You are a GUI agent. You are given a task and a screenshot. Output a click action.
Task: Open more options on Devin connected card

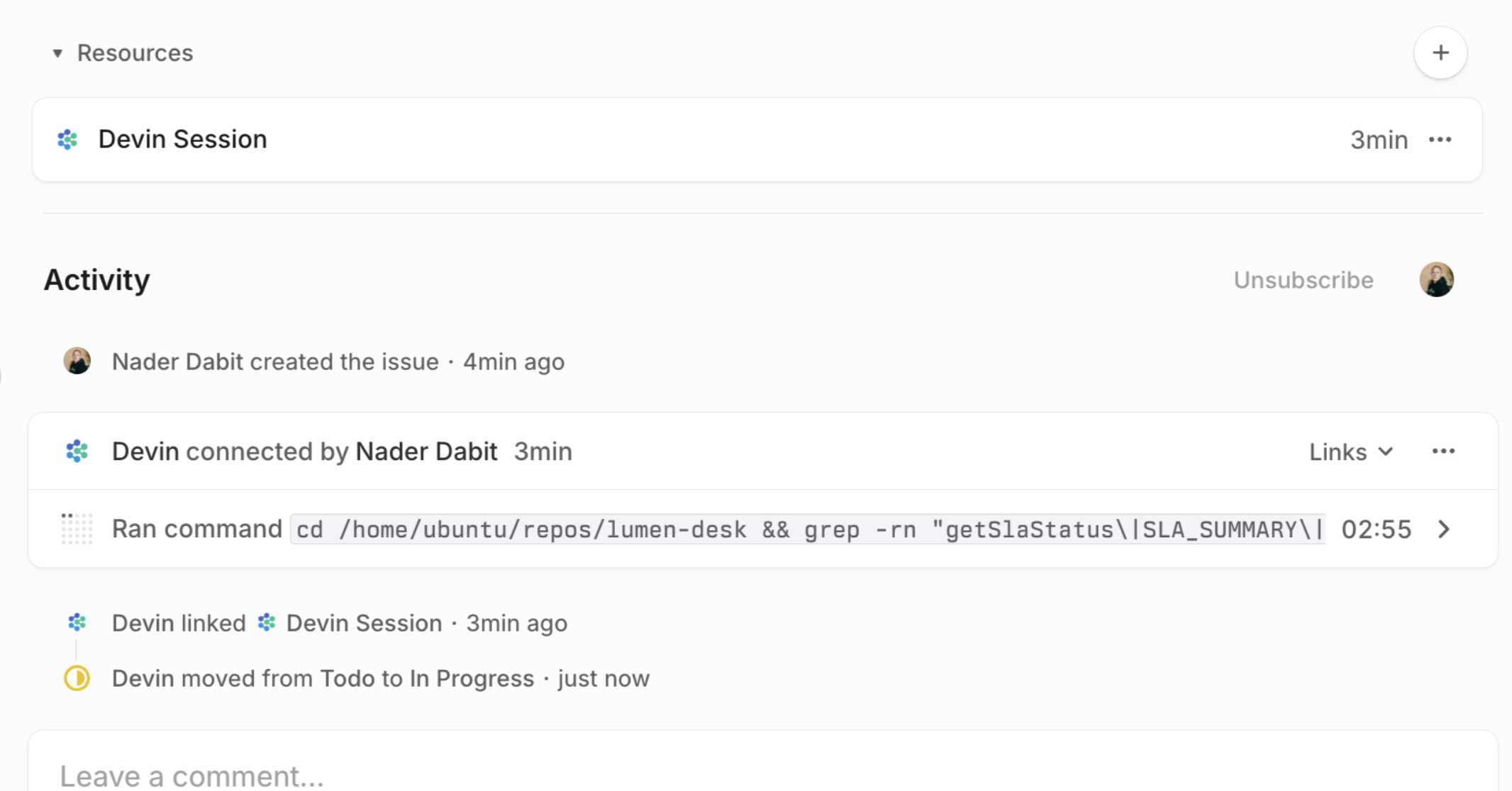pyautogui.click(x=1443, y=451)
